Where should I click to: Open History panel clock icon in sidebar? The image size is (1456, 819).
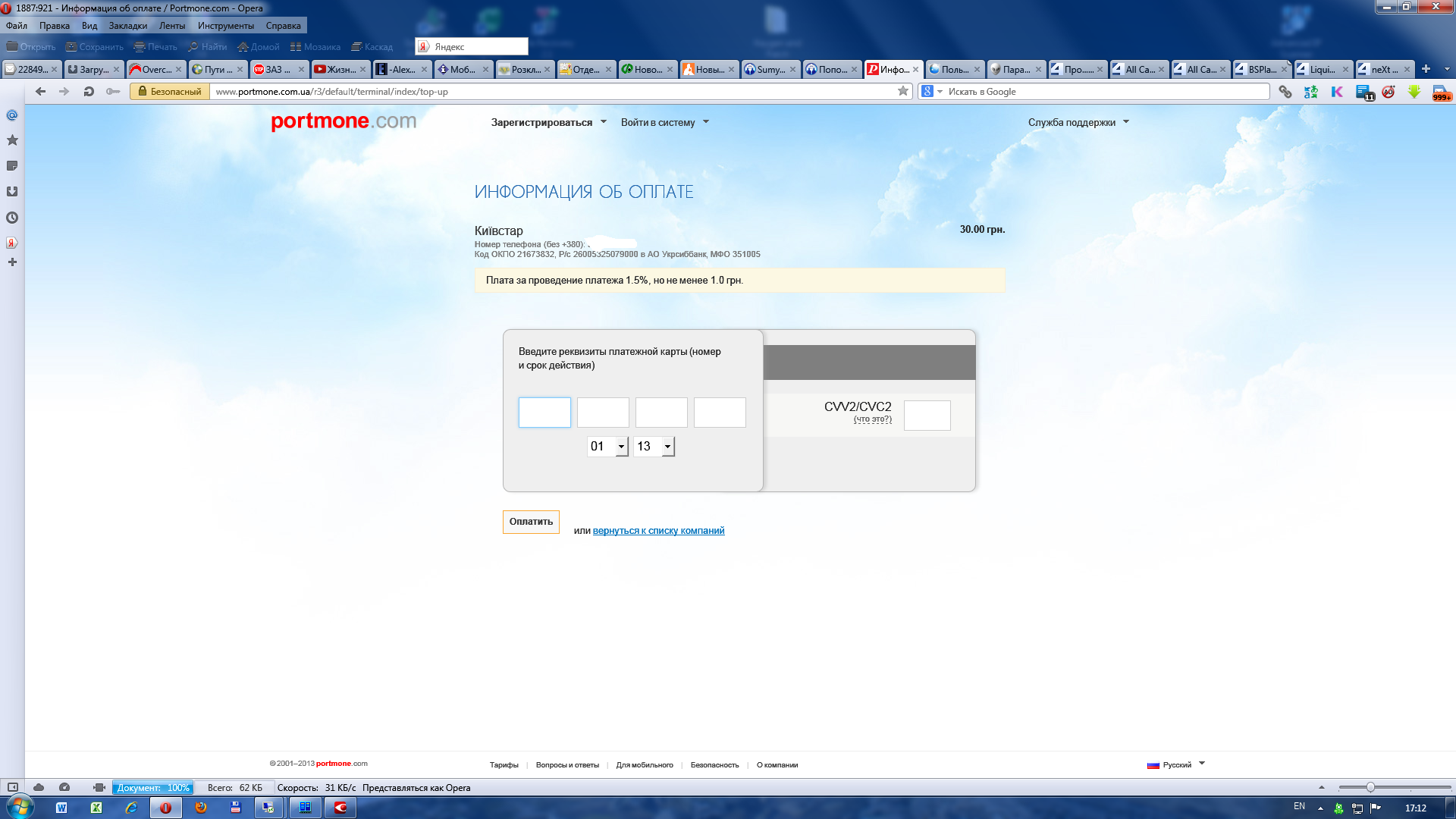pyautogui.click(x=12, y=218)
